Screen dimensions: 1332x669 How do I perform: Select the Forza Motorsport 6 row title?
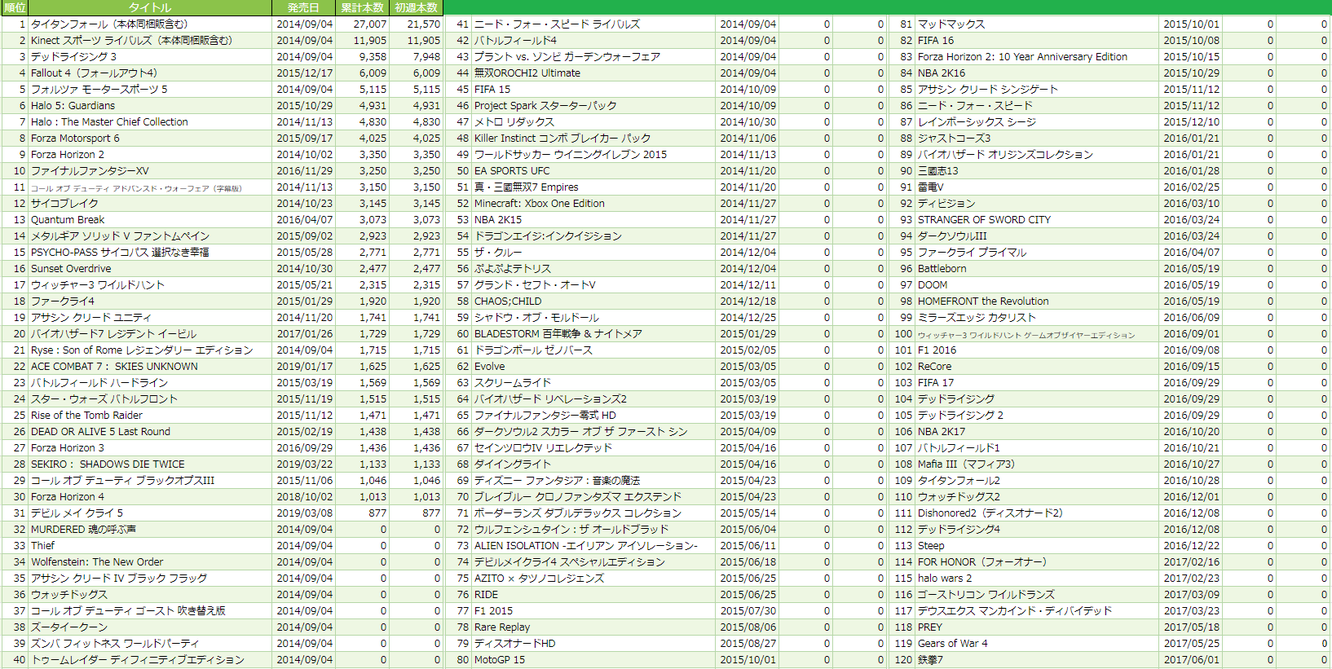(75, 138)
